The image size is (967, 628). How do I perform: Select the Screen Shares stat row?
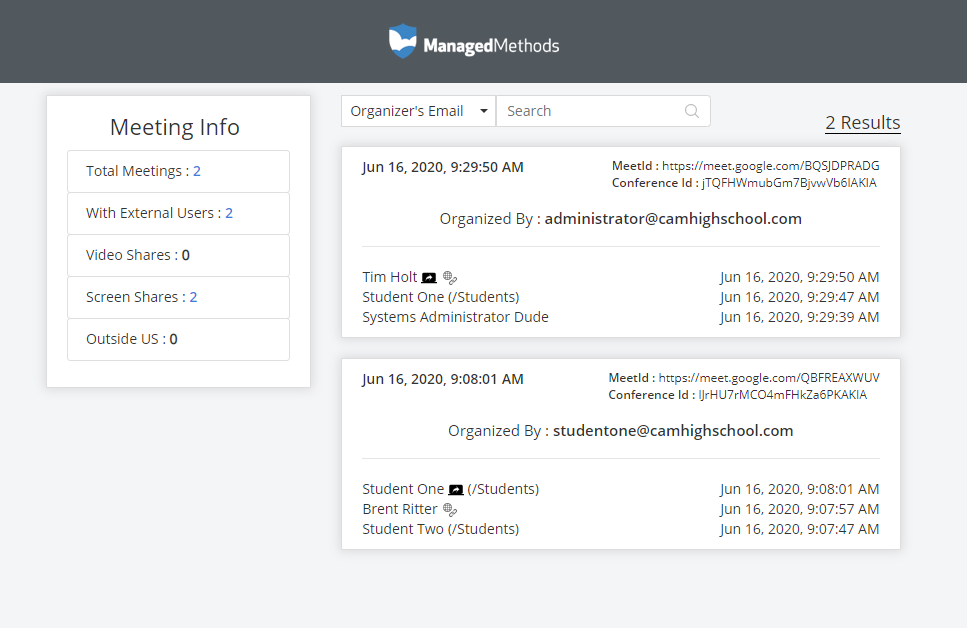178,297
